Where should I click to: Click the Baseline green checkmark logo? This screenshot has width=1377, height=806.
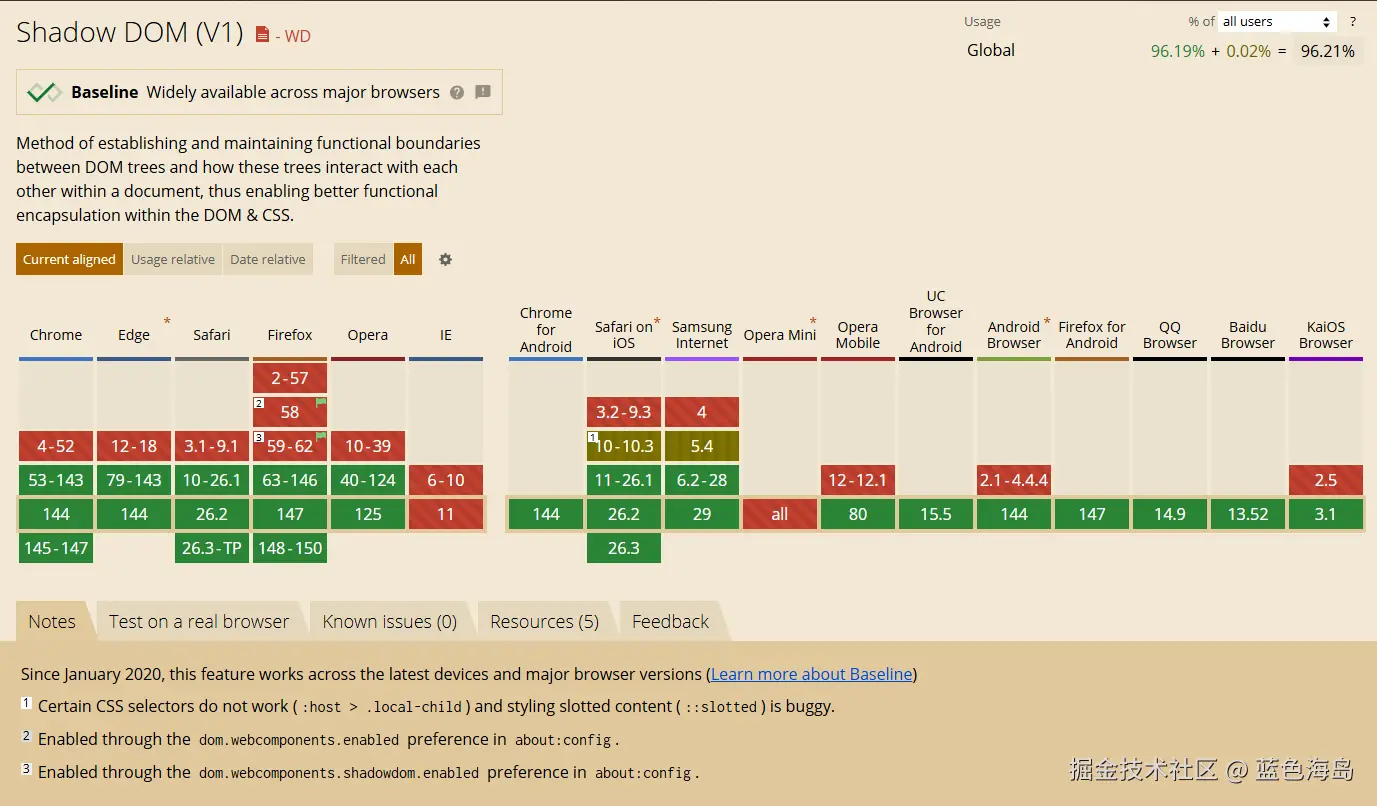44,92
